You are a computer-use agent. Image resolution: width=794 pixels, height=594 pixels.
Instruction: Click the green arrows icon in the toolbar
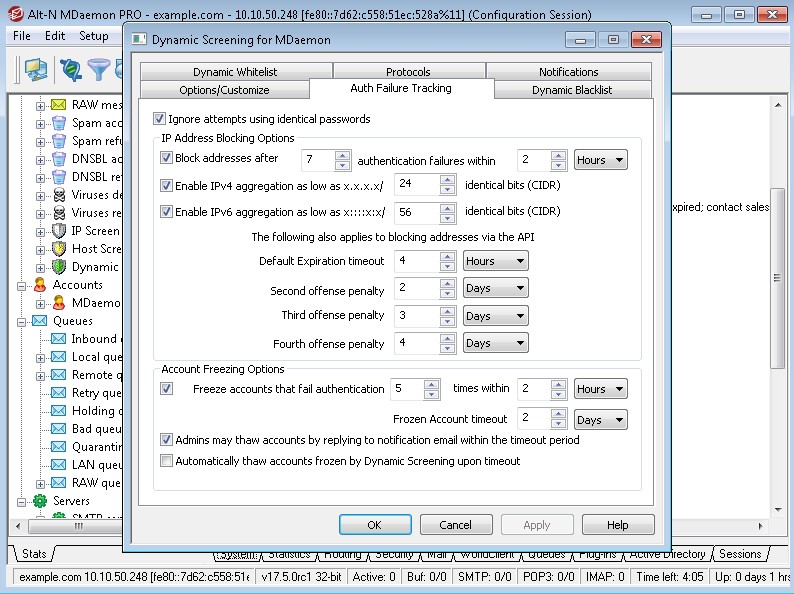tap(70, 69)
